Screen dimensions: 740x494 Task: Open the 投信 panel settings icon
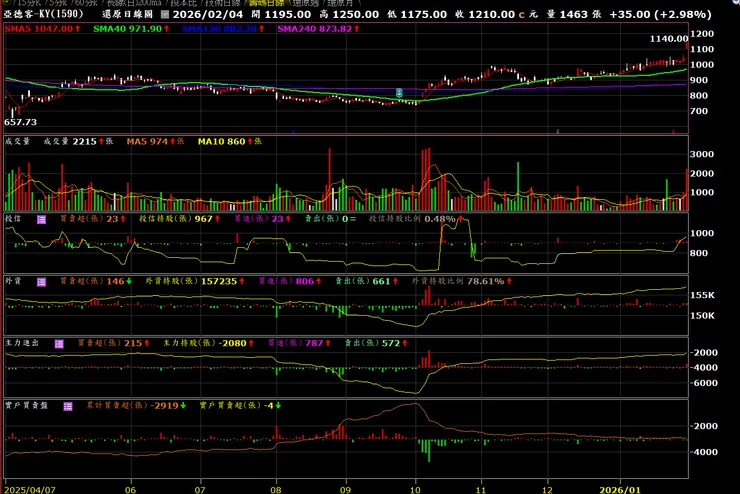point(42,219)
